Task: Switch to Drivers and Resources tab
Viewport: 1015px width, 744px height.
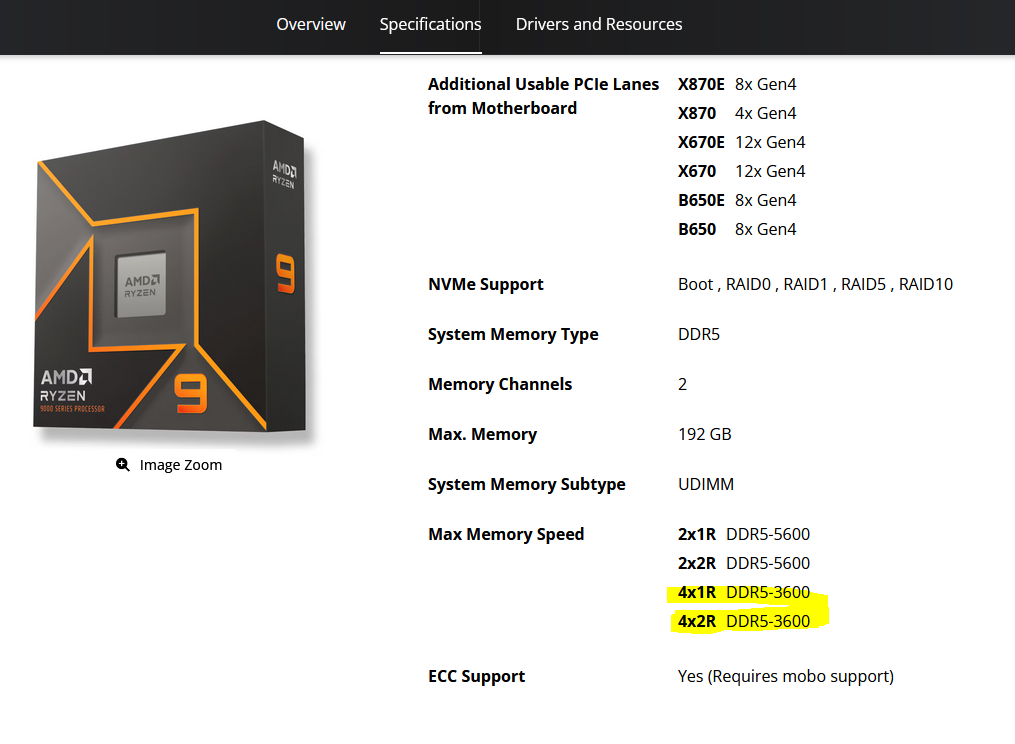Action: coord(599,25)
